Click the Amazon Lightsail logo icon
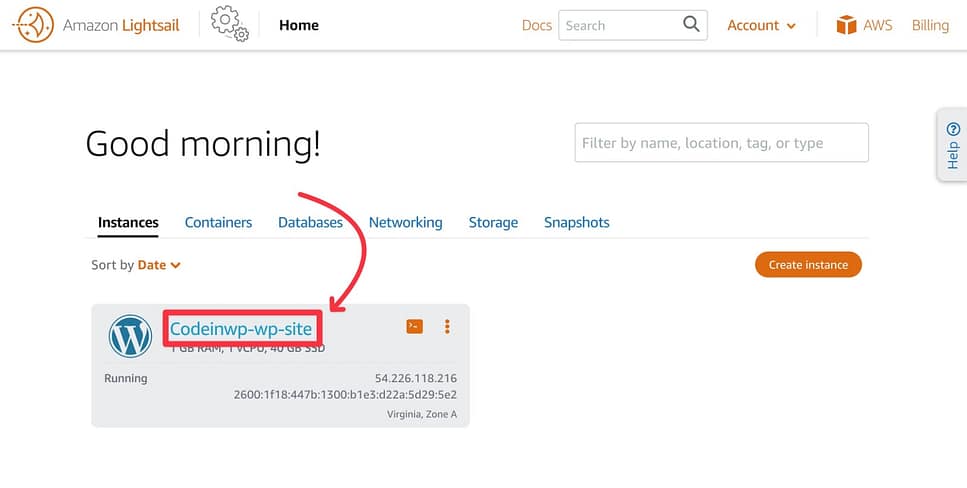 coord(33,25)
